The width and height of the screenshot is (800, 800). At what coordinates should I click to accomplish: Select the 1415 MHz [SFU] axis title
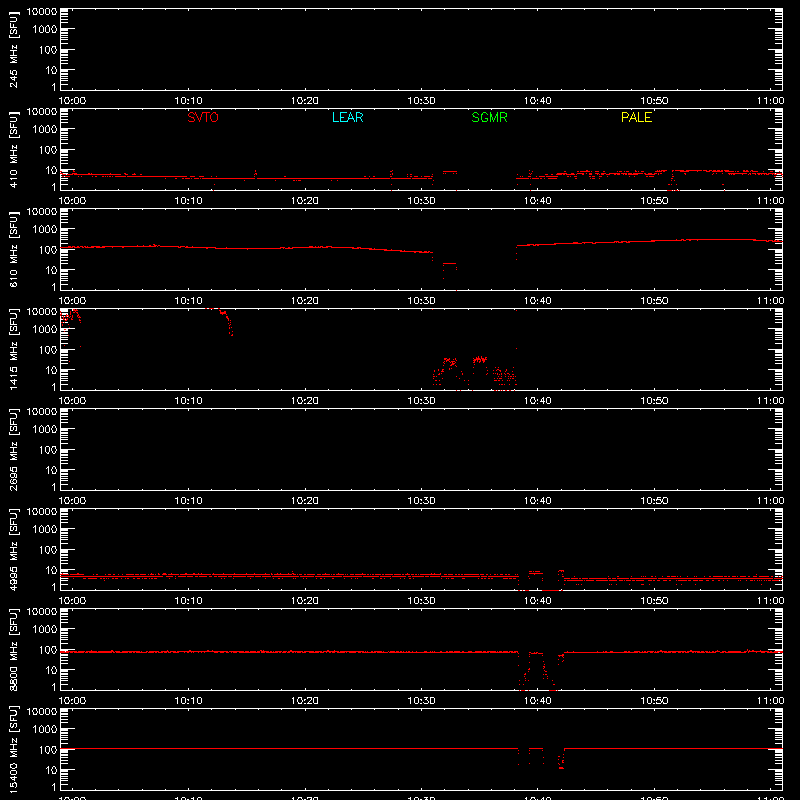[13, 349]
